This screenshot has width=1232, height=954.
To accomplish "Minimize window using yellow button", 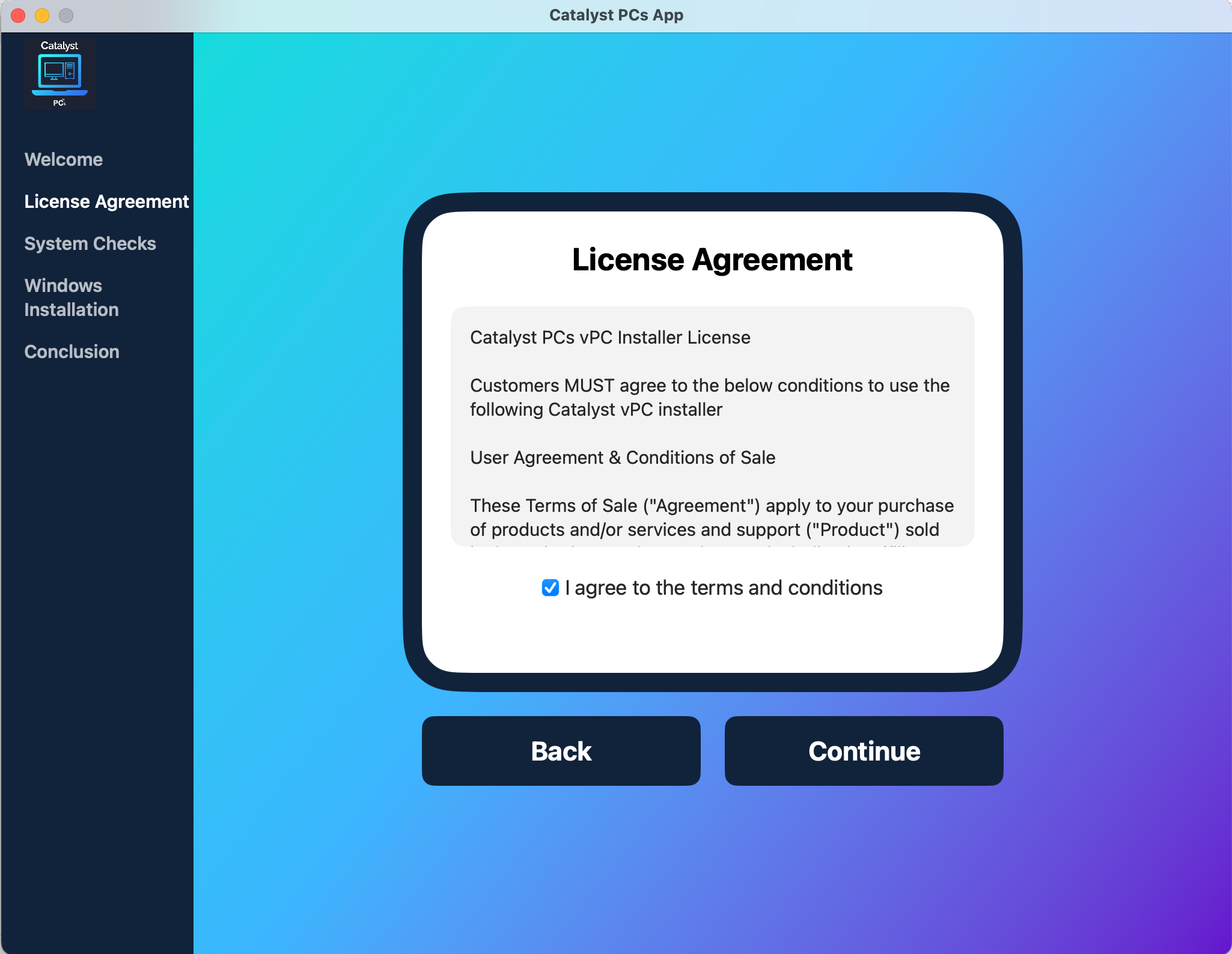I will pyautogui.click(x=42, y=15).
